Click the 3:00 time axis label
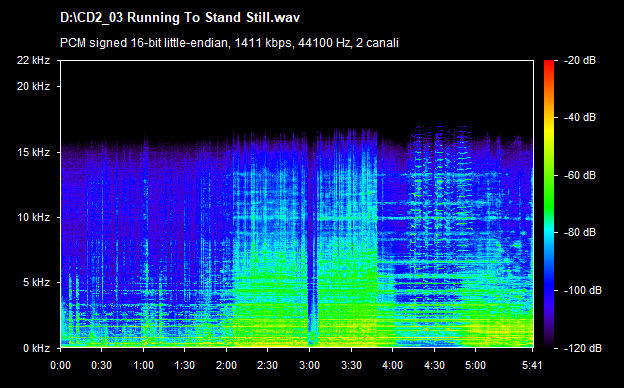The image size is (624, 388). coord(309,365)
